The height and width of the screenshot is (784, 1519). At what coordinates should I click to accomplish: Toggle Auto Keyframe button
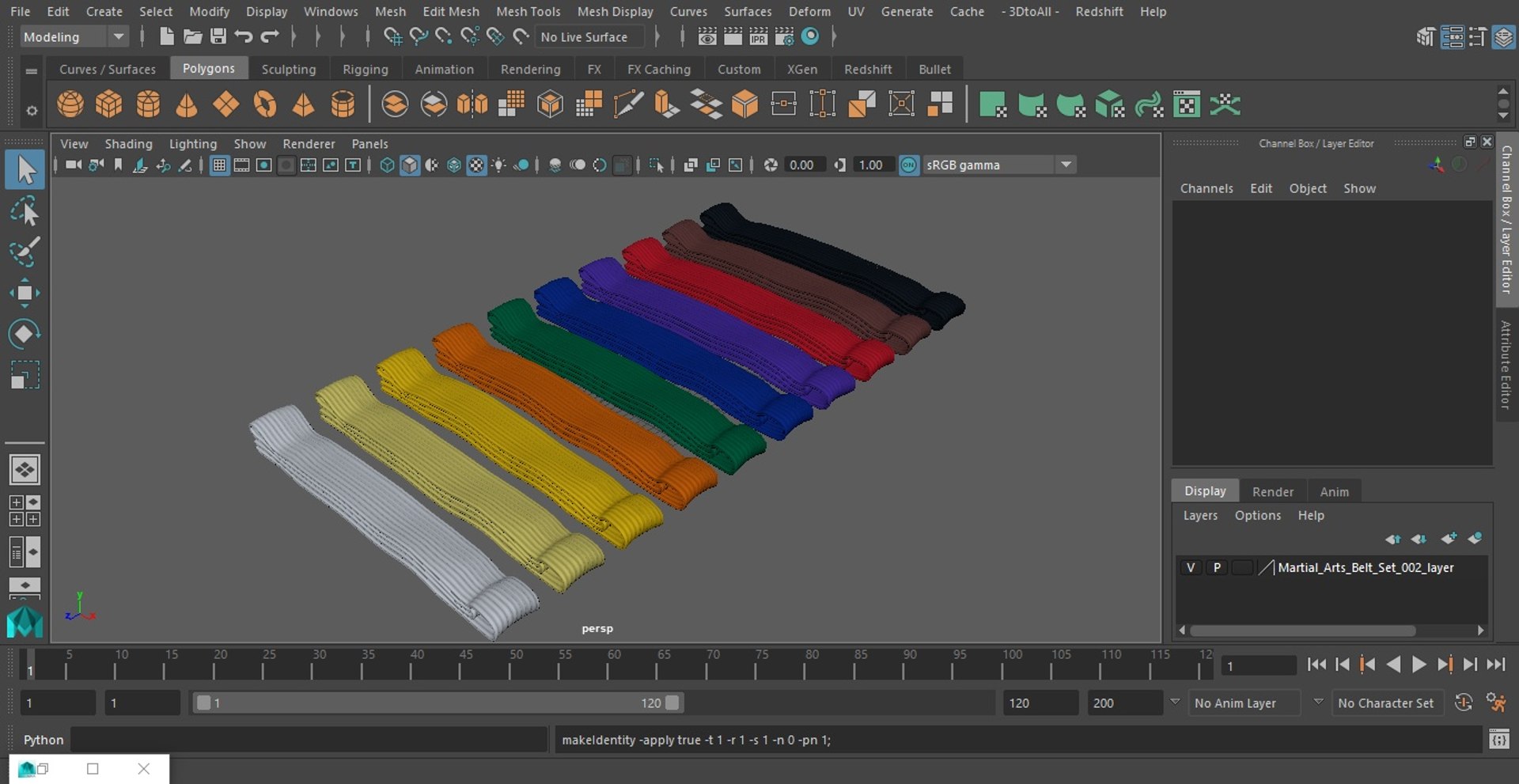coord(1464,703)
